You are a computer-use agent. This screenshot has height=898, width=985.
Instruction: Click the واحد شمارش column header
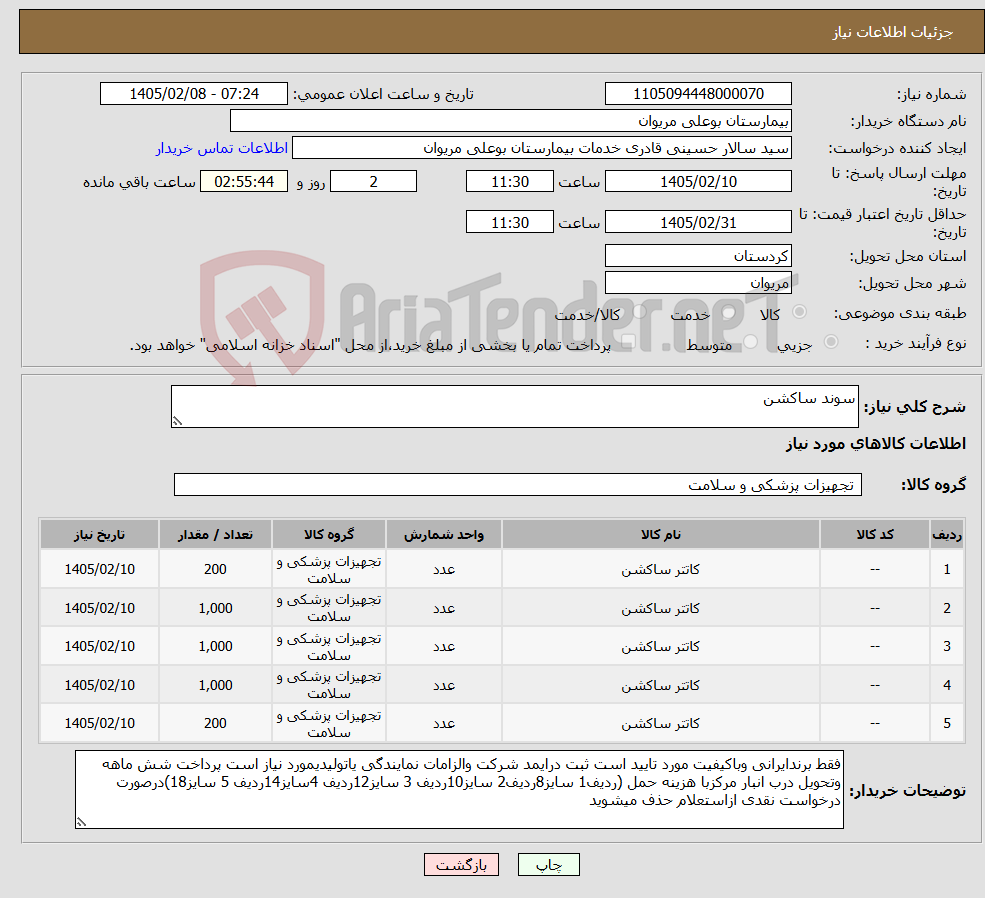[x=444, y=534]
